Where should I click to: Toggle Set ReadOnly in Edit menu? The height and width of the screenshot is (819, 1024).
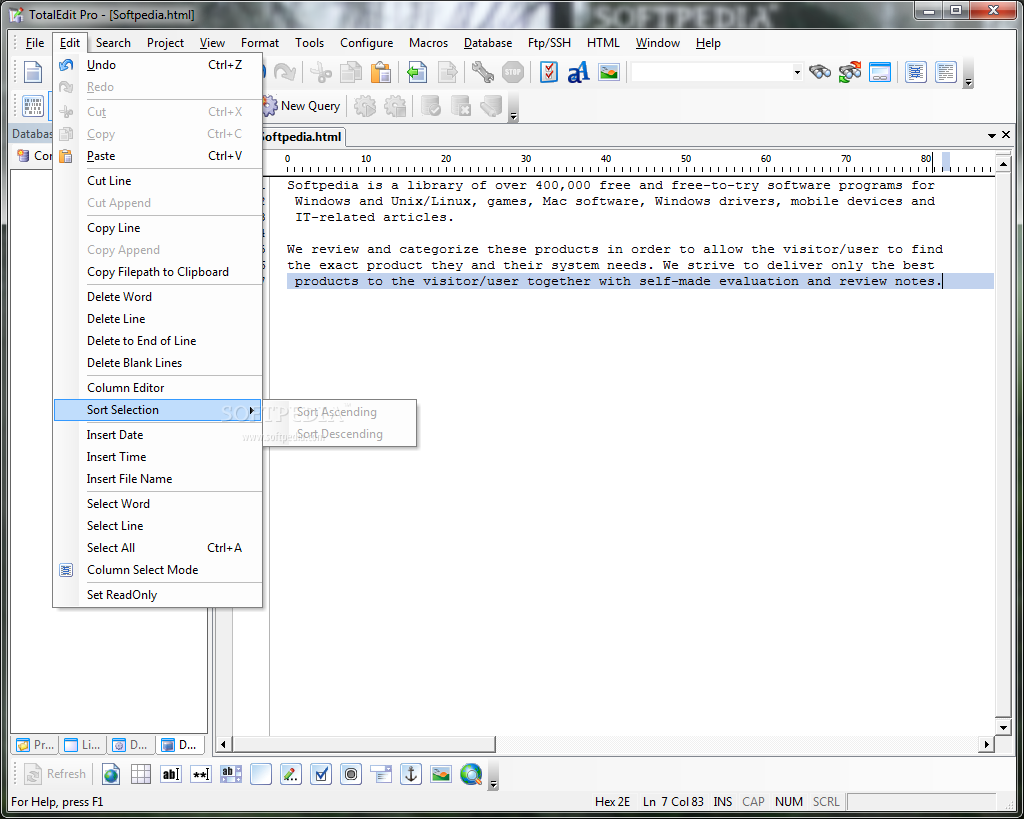click(x=157, y=594)
